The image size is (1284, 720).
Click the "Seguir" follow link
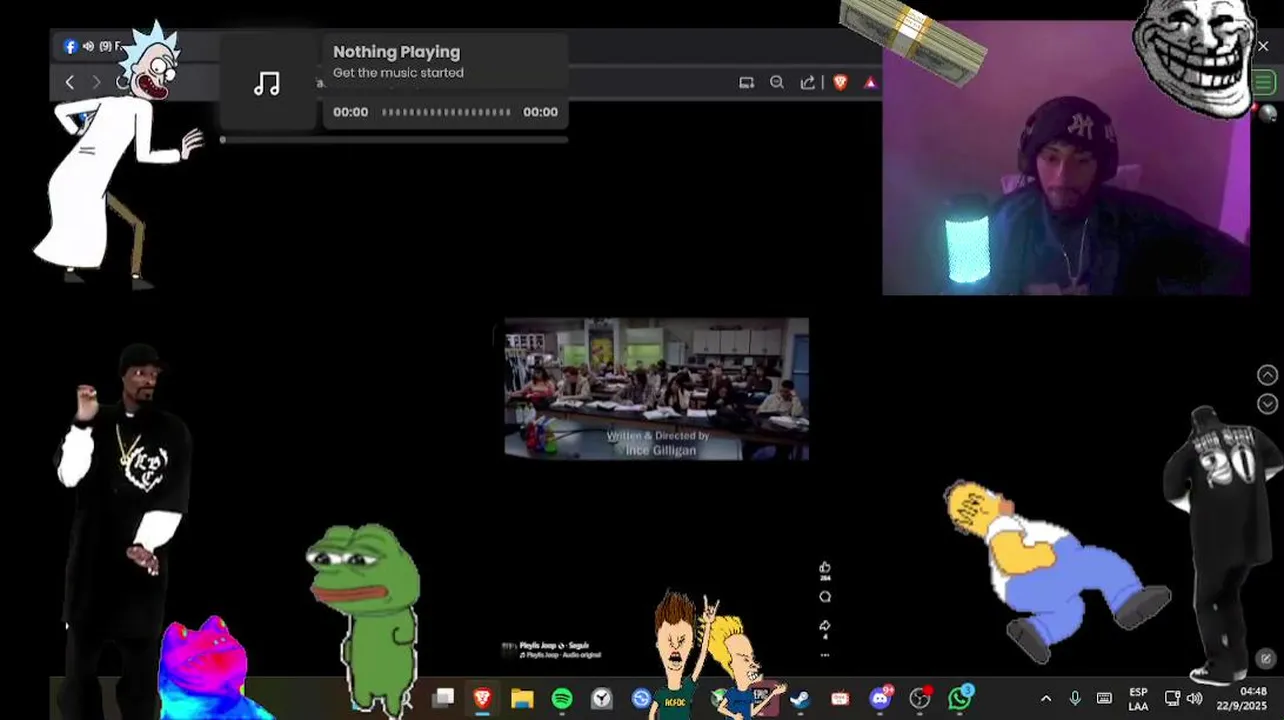tap(580, 646)
